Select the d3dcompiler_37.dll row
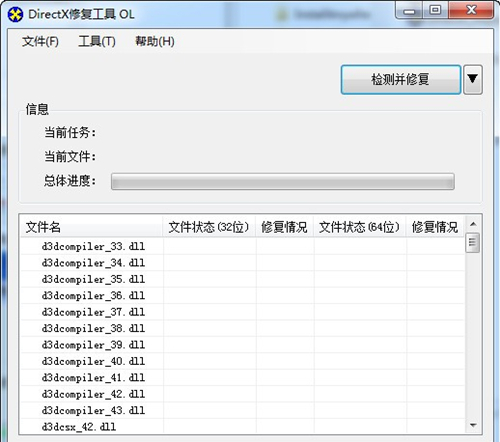500x442 pixels. pos(242,312)
